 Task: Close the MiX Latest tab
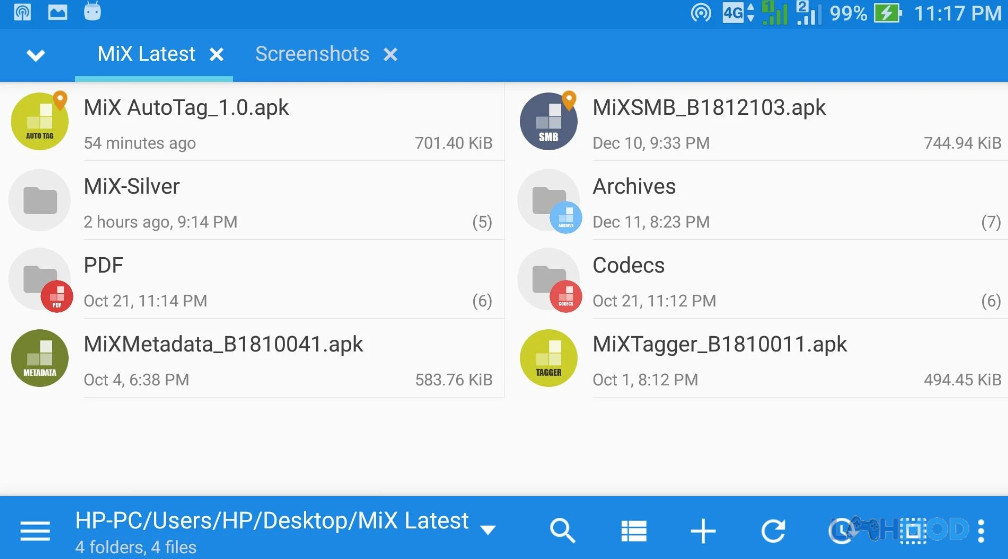(x=217, y=55)
